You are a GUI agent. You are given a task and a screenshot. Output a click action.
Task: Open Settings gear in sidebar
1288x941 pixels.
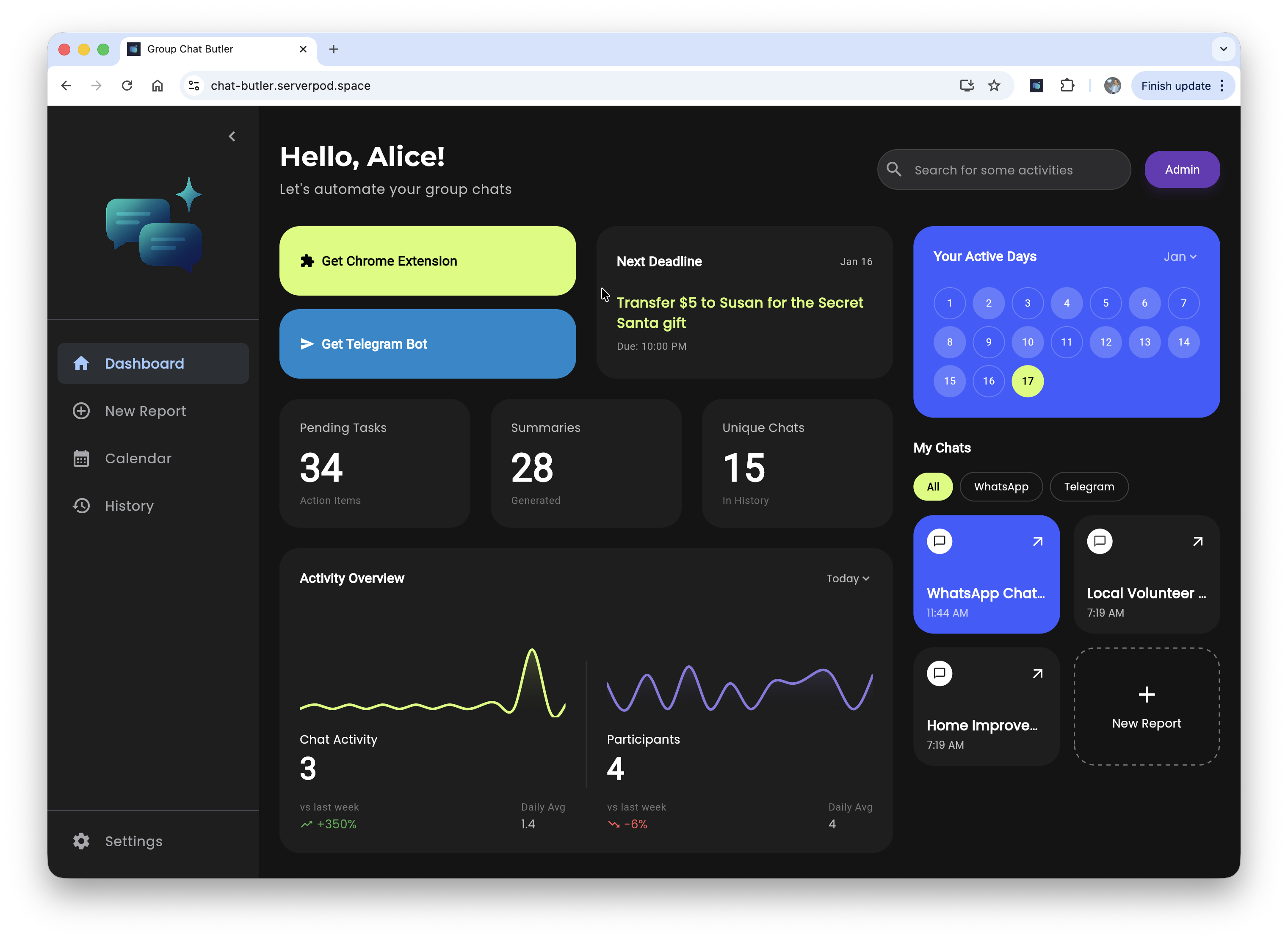pos(81,841)
